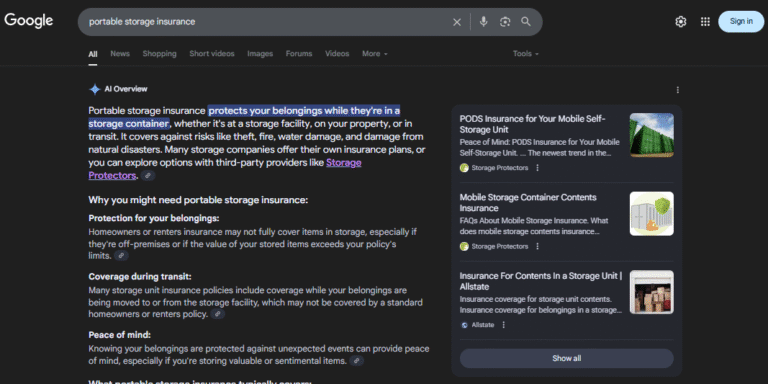Click source link chip after 'sentimental items.'
The image size is (768, 384).
(x=357, y=361)
